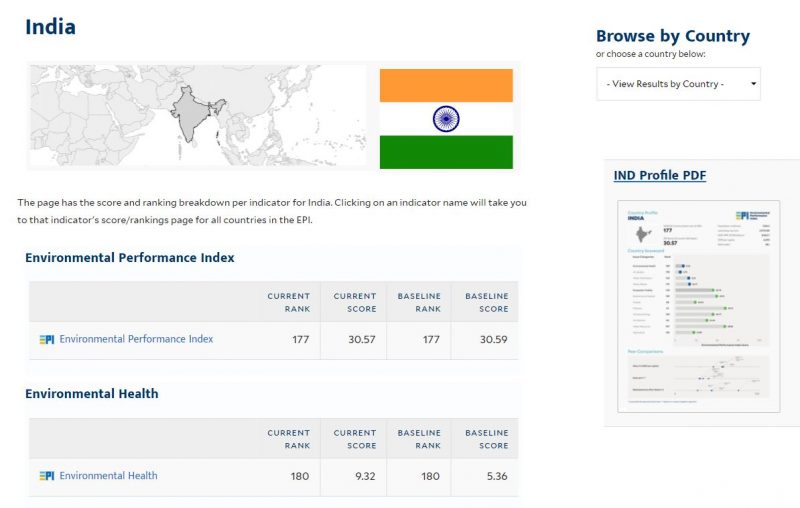800x508 pixels.
Task: Click the India page heading
Action: [x=51, y=27]
